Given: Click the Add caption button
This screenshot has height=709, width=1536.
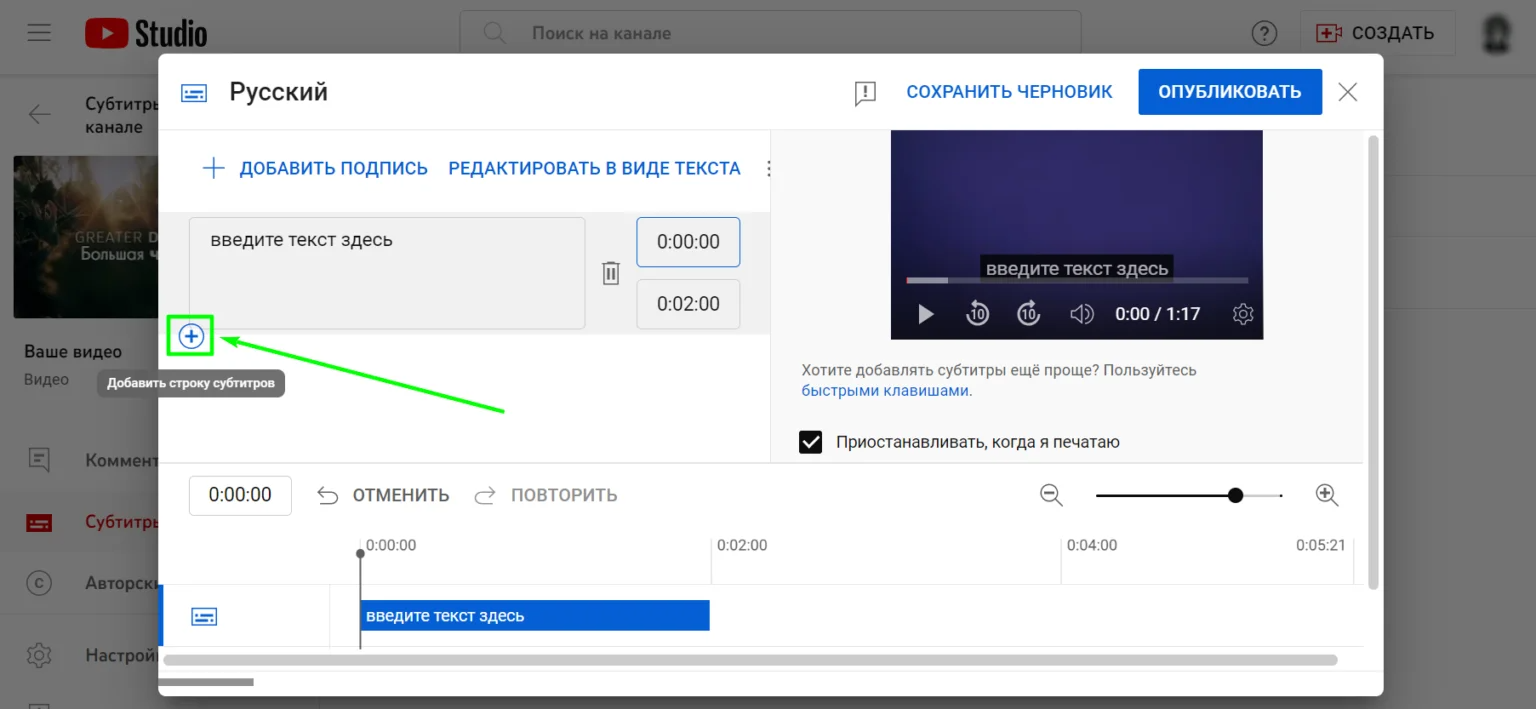Looking at the screenshot, I should coord(315,169).
